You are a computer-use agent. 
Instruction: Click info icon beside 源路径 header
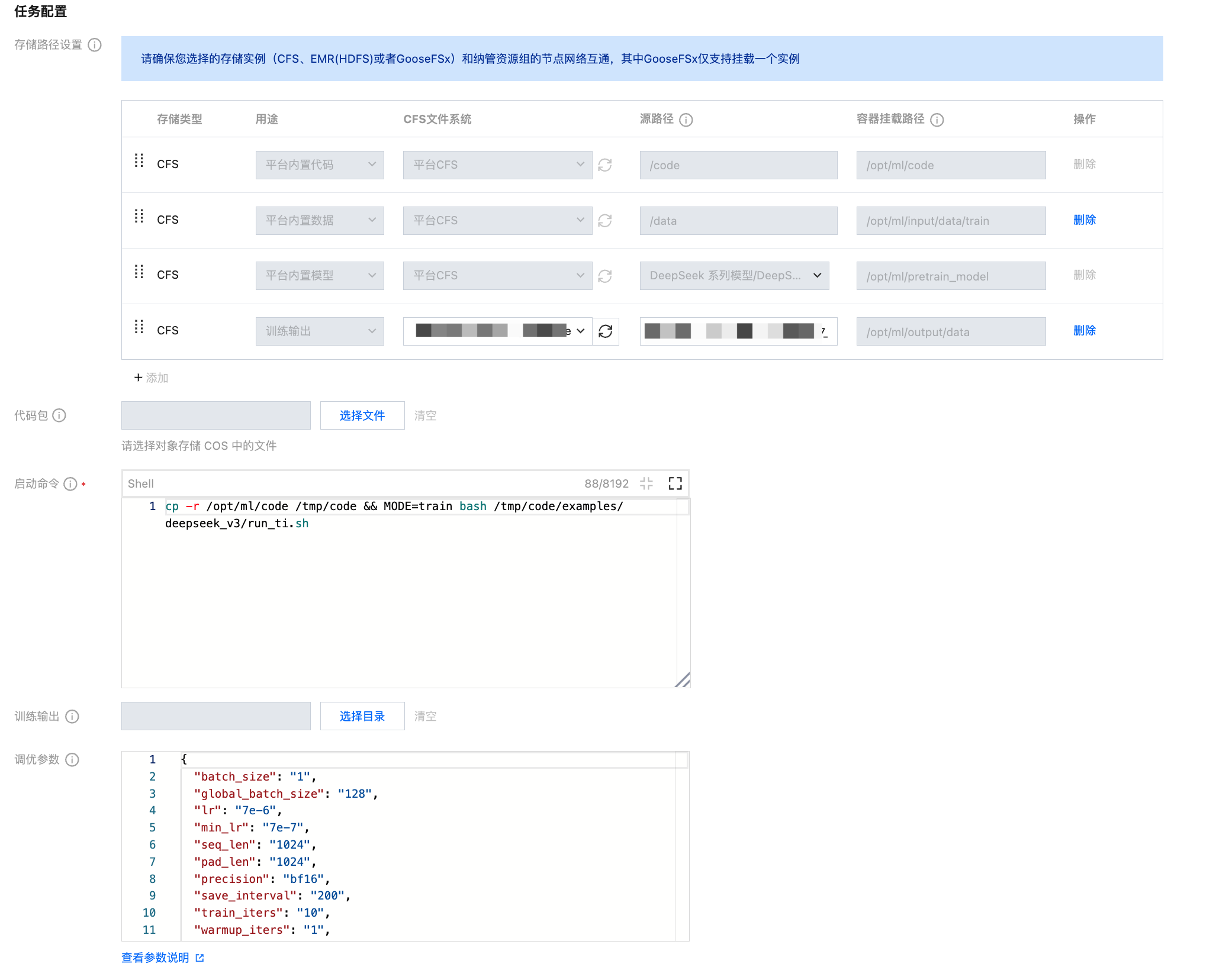(x=686, y=120)
